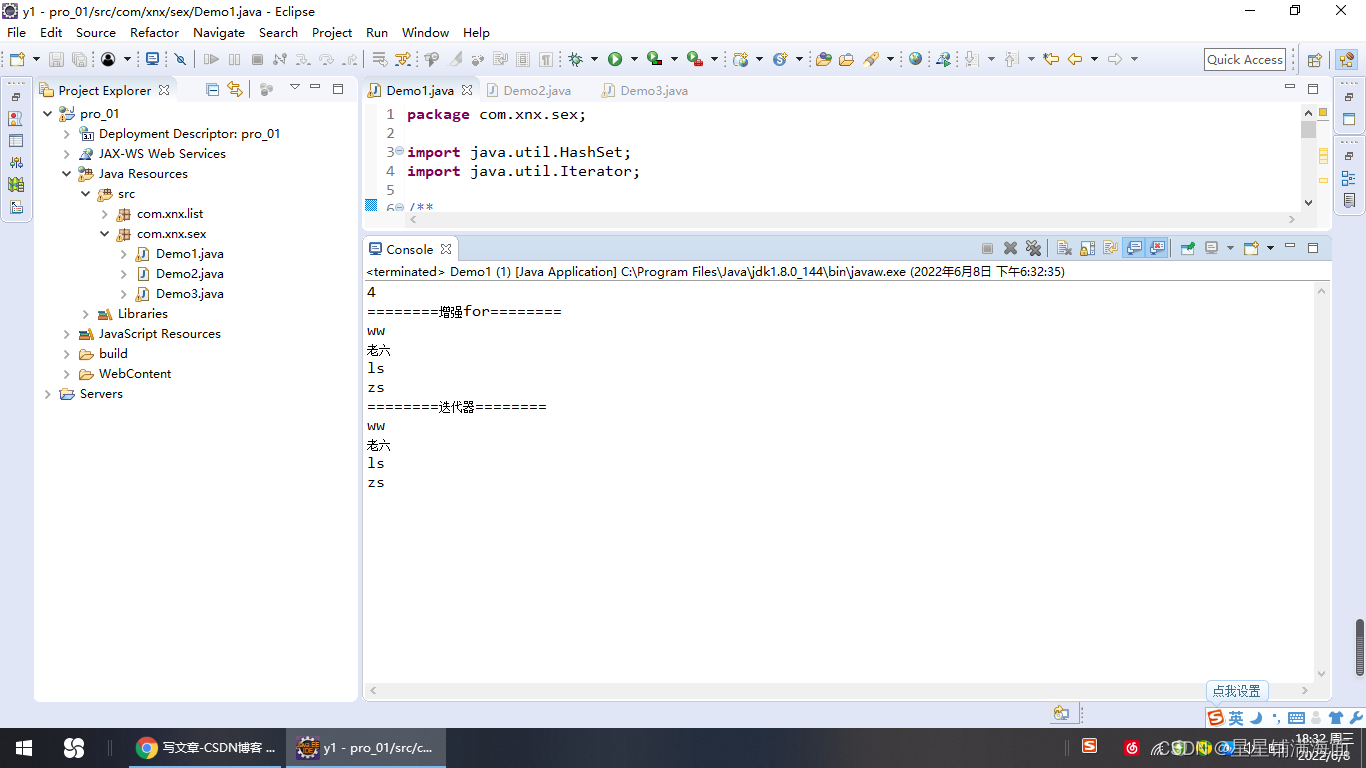
Task: Expand the JAX-WS Web Services node
Action: [66, 154]
